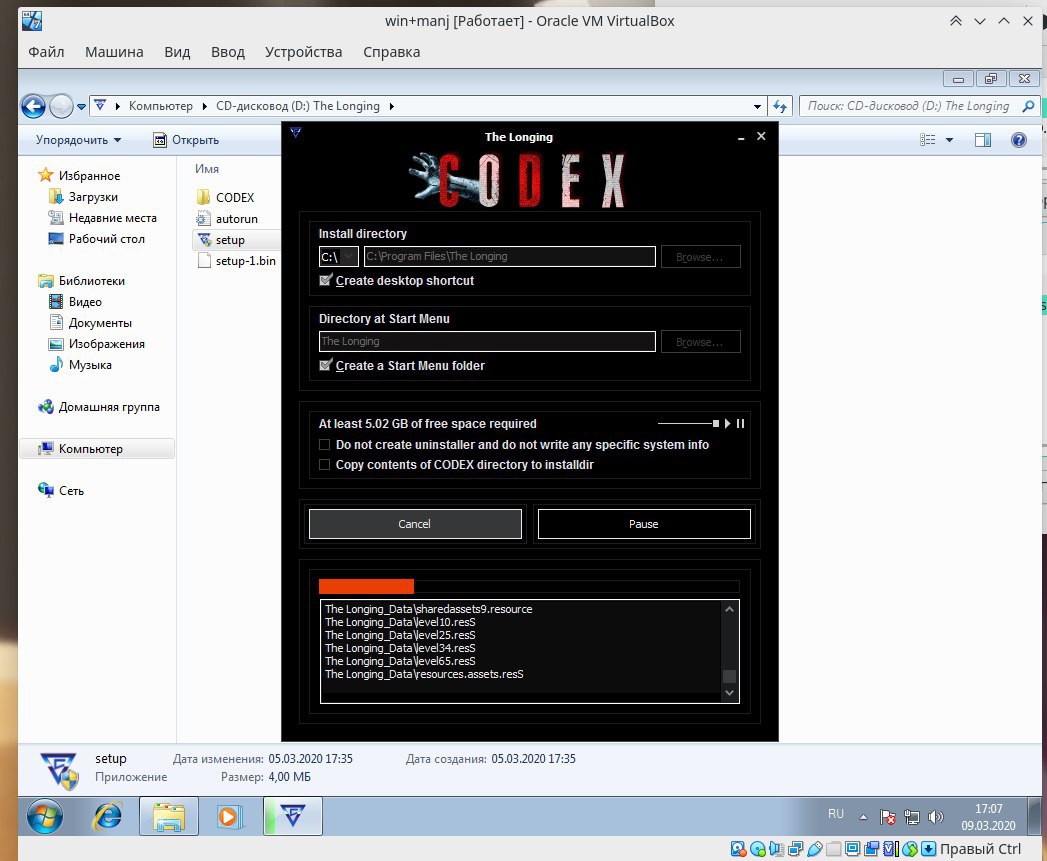Switch to Windows Explorer on the taskbar
This screenshot has height=861, width=1047.
click(x=169, y=816)
